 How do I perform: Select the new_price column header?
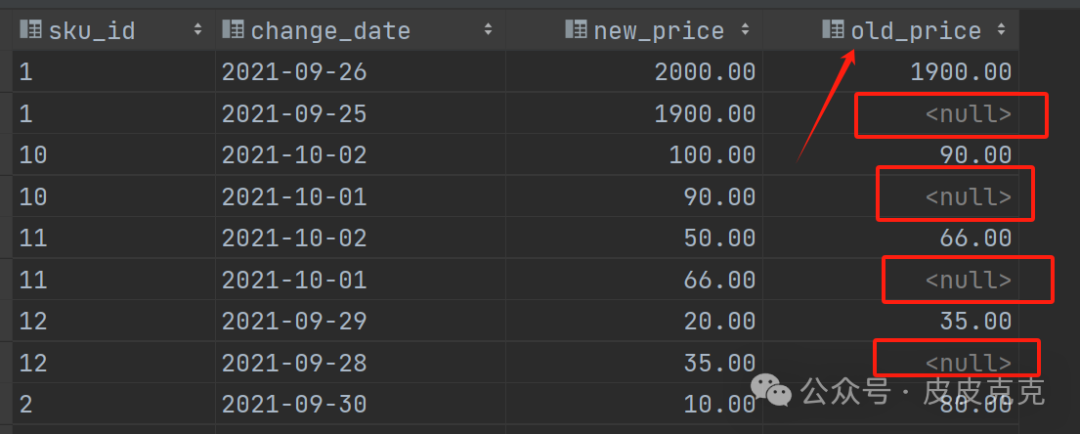coord(658,31)
